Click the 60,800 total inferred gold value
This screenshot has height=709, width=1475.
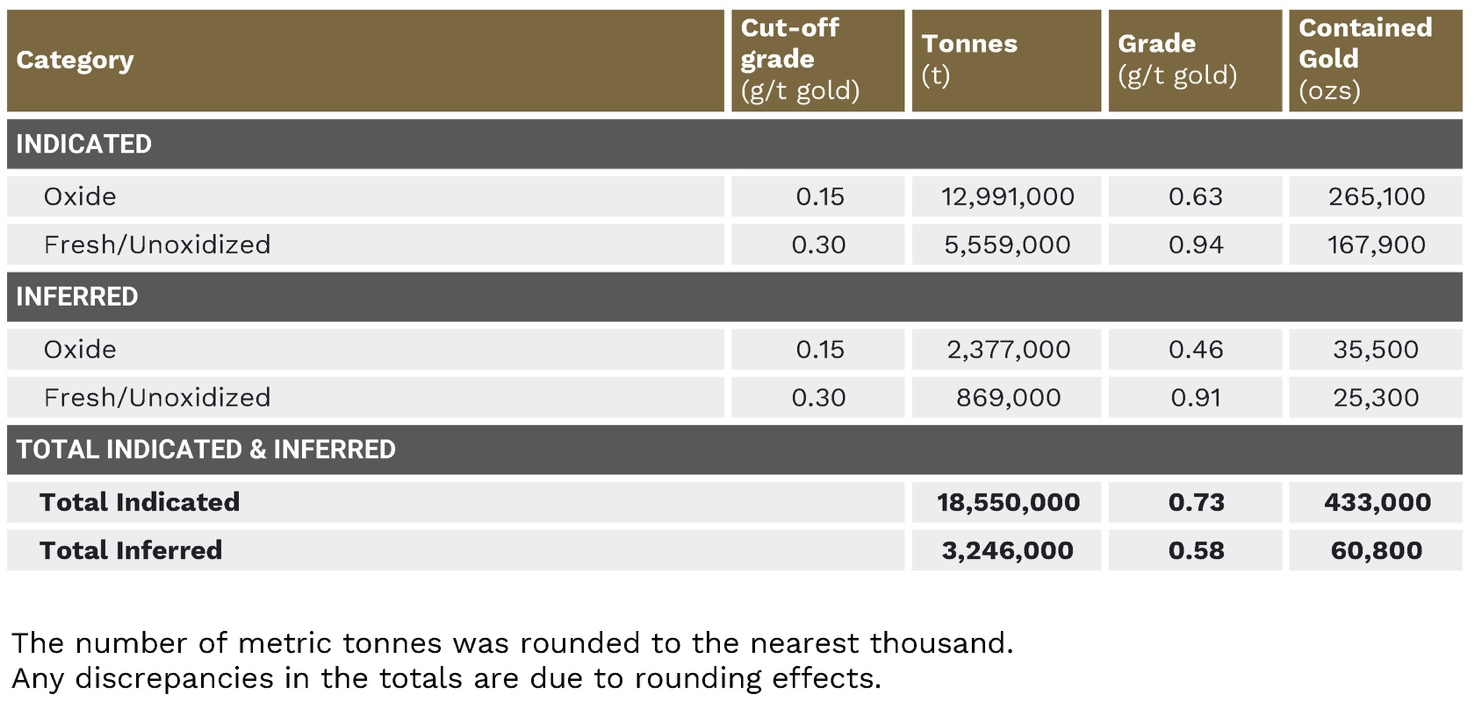point(1376,550)
